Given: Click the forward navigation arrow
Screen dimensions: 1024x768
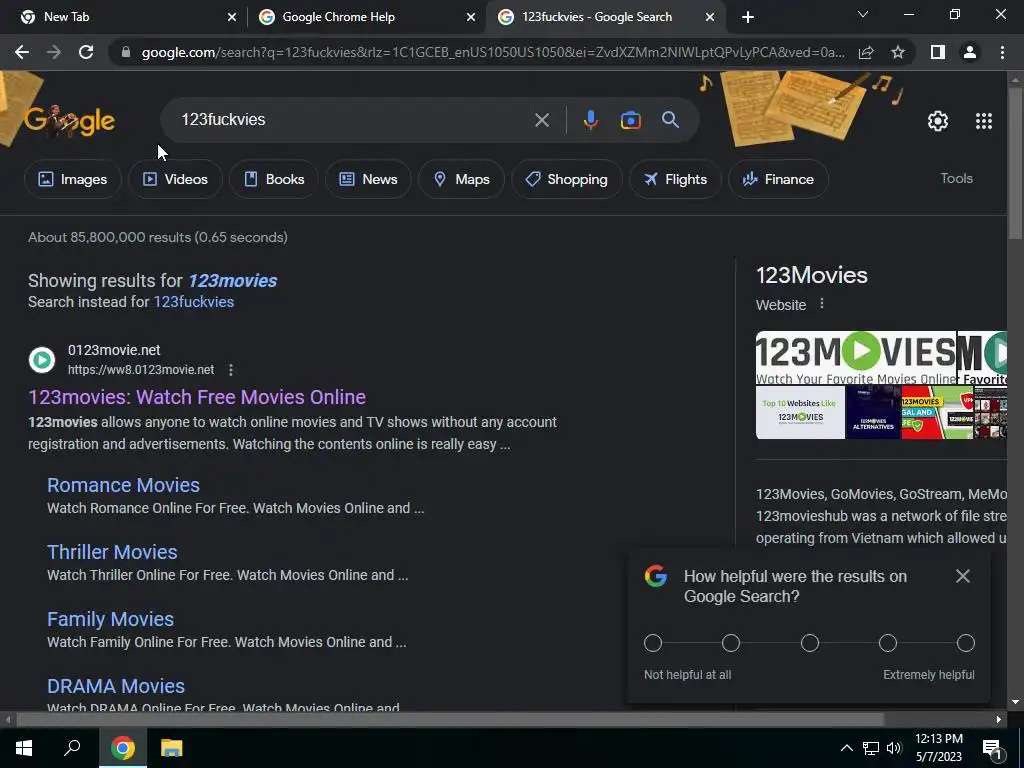Looking at the screenshot, I should pos(54,52).
